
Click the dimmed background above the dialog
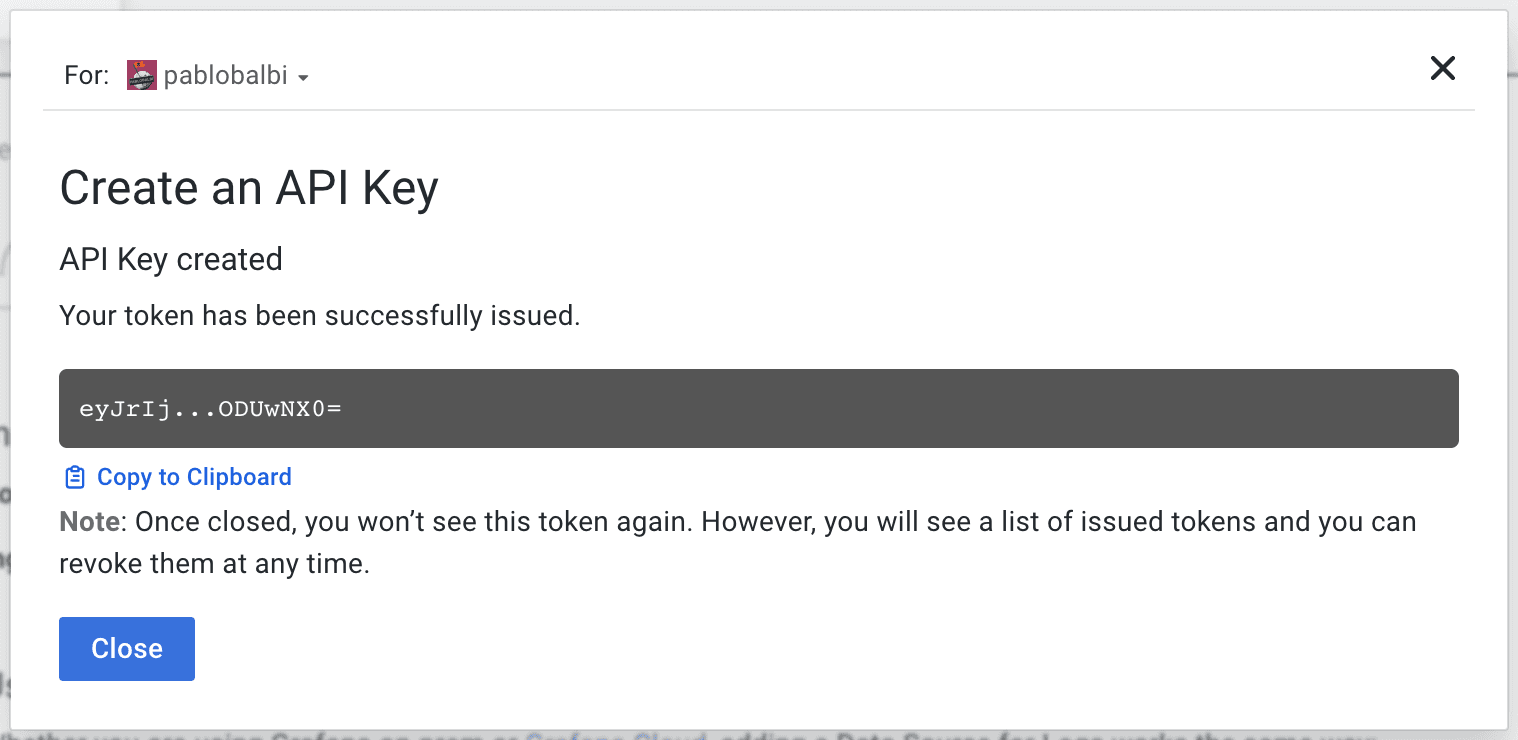[x=758, y=4]
